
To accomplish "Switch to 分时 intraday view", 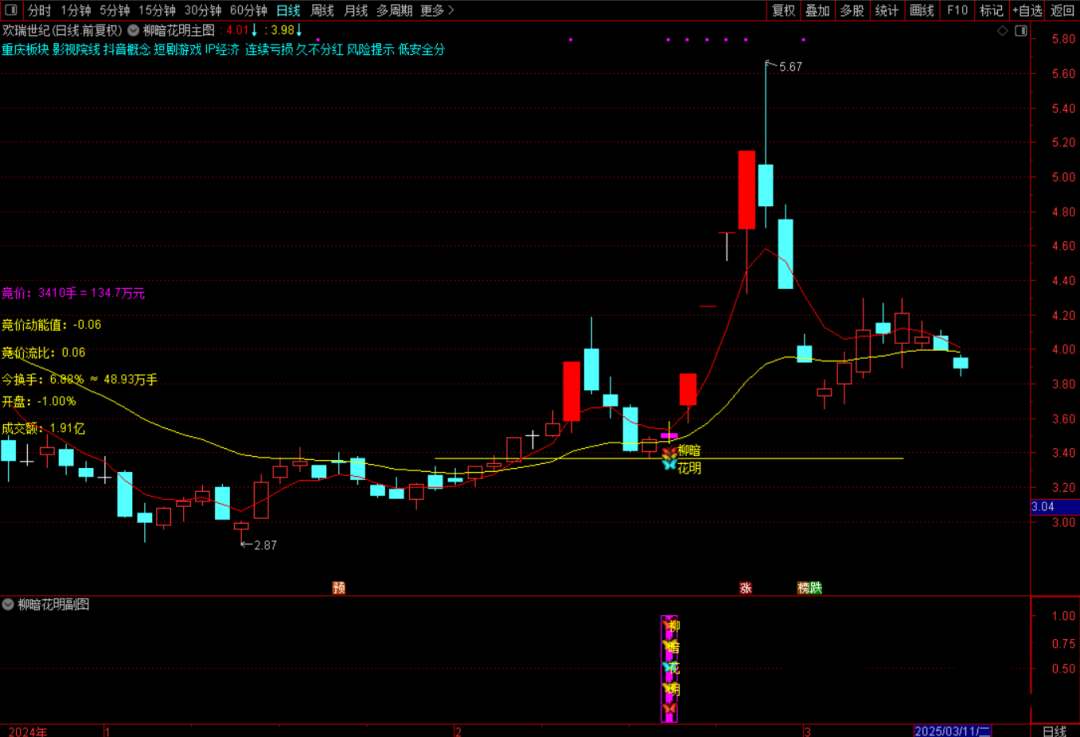I will coord(39,10).
